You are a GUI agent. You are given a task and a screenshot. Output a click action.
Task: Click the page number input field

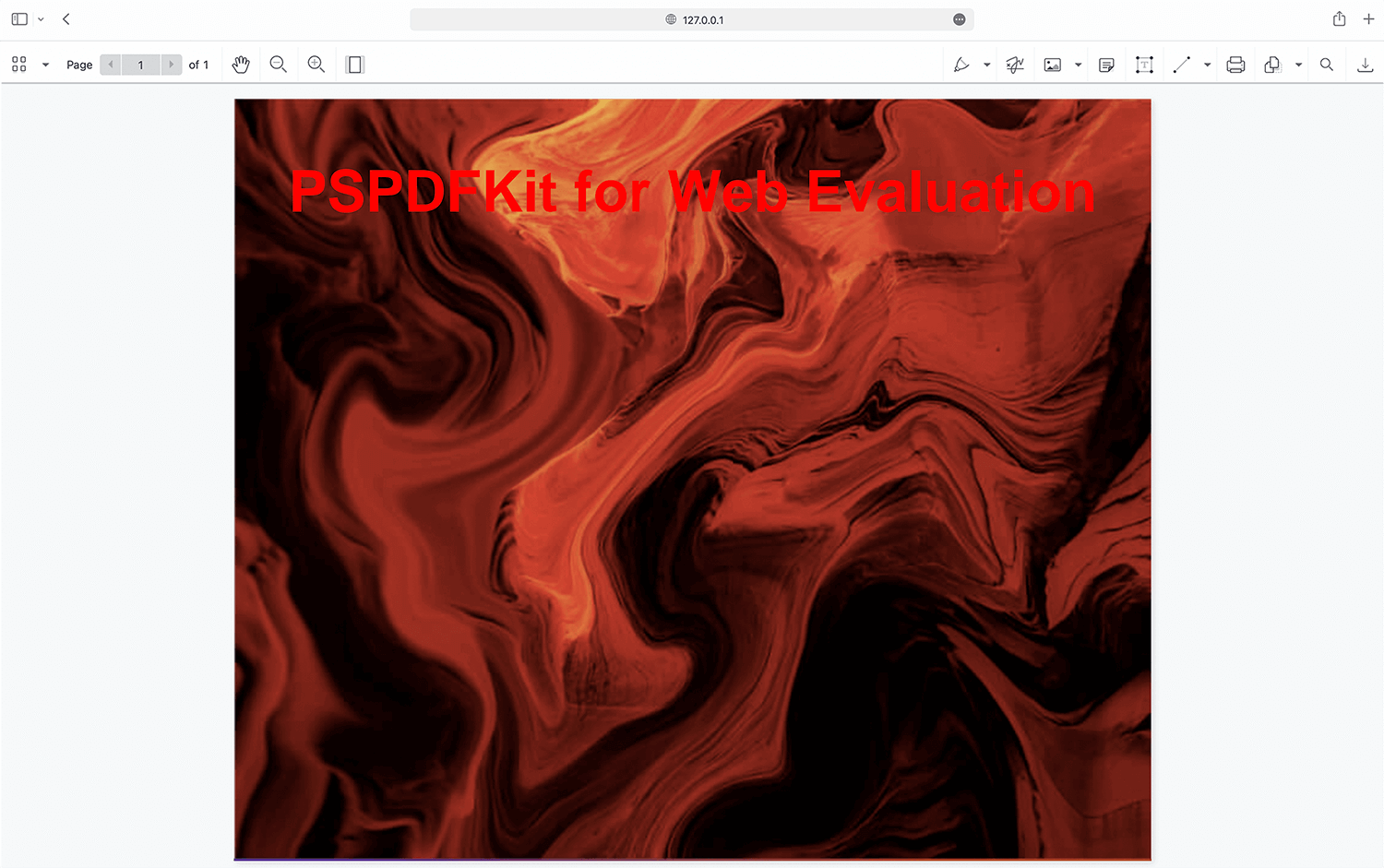pyautogui.click(x=141, y=65)
